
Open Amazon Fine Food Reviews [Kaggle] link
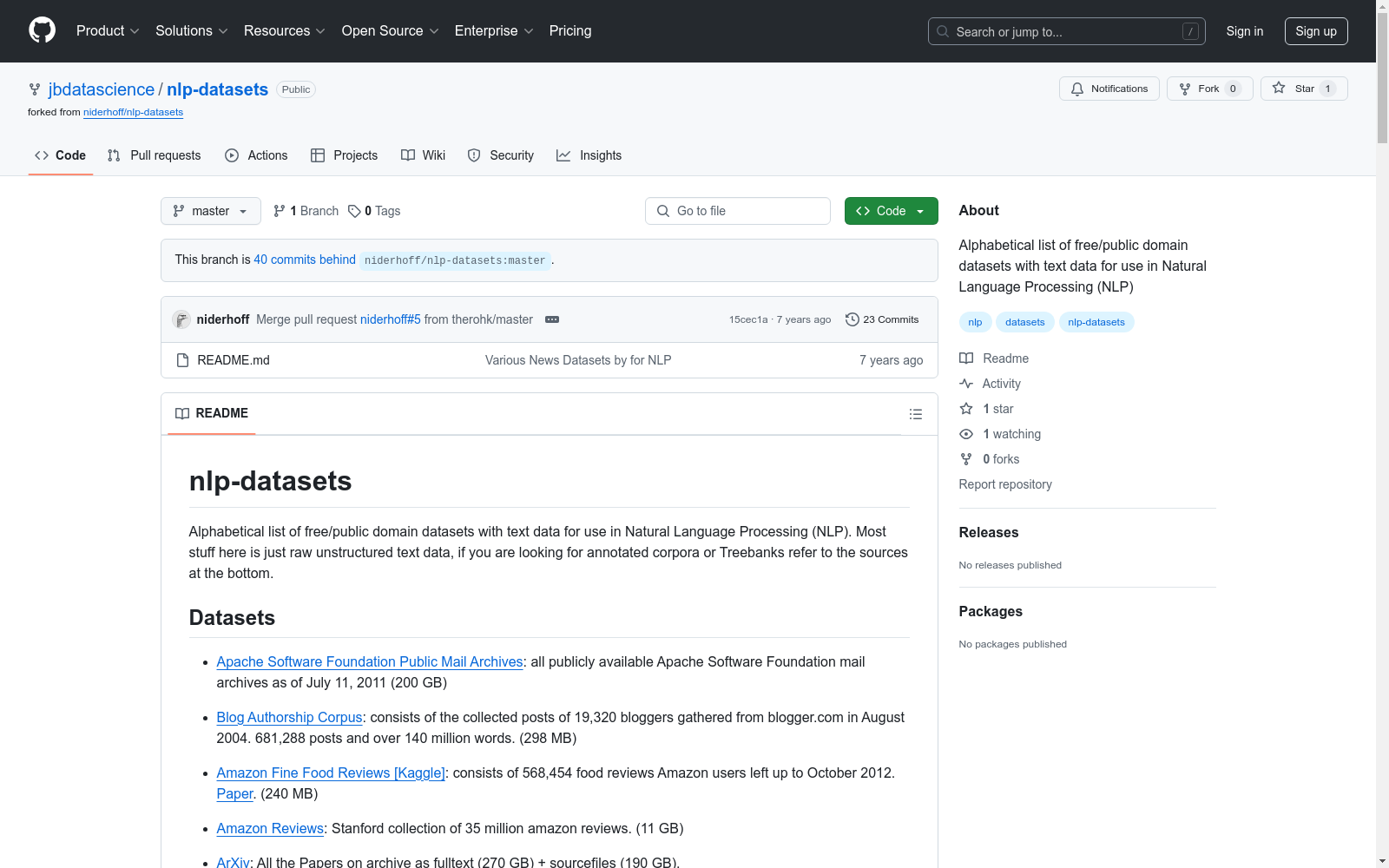tap(331, 773)
